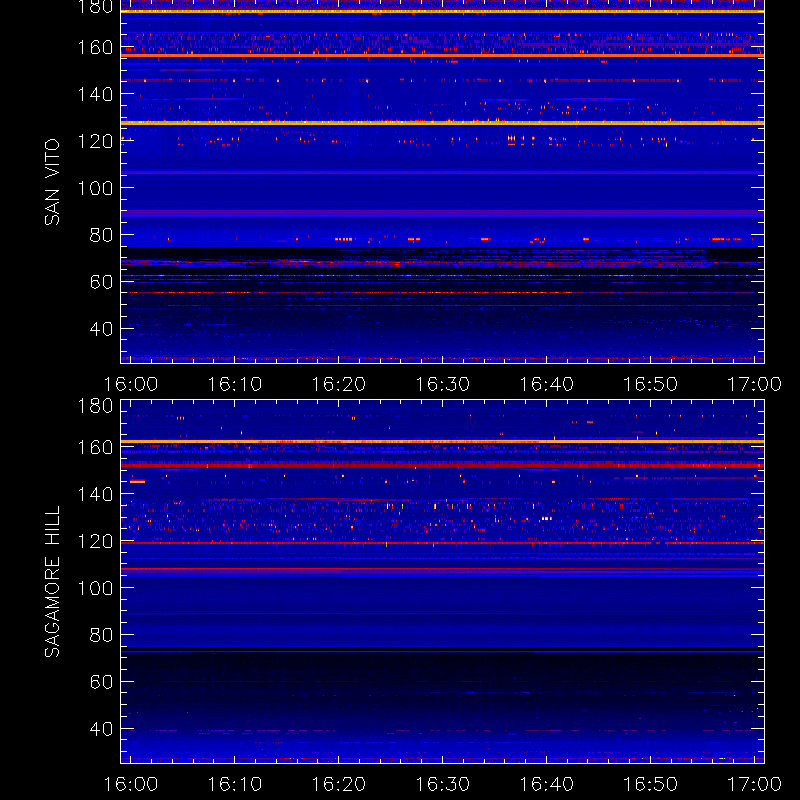
Task: Select San Vito plot's 160 frequency label
Action: point(95,47)
